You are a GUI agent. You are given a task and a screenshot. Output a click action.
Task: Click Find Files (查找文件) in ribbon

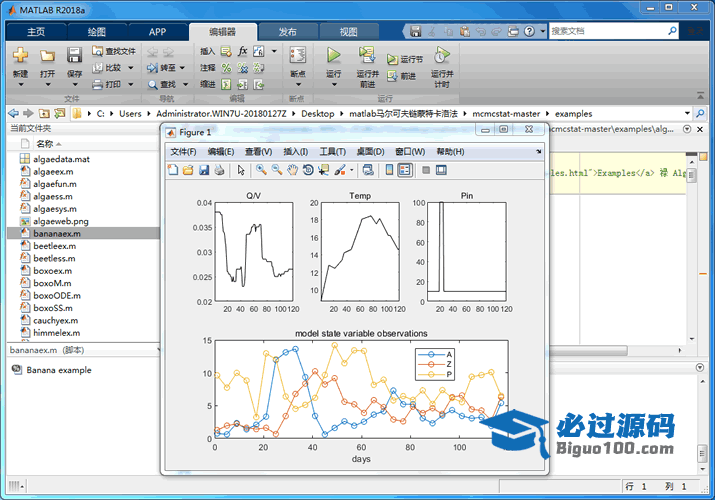[x=114, y=51]
